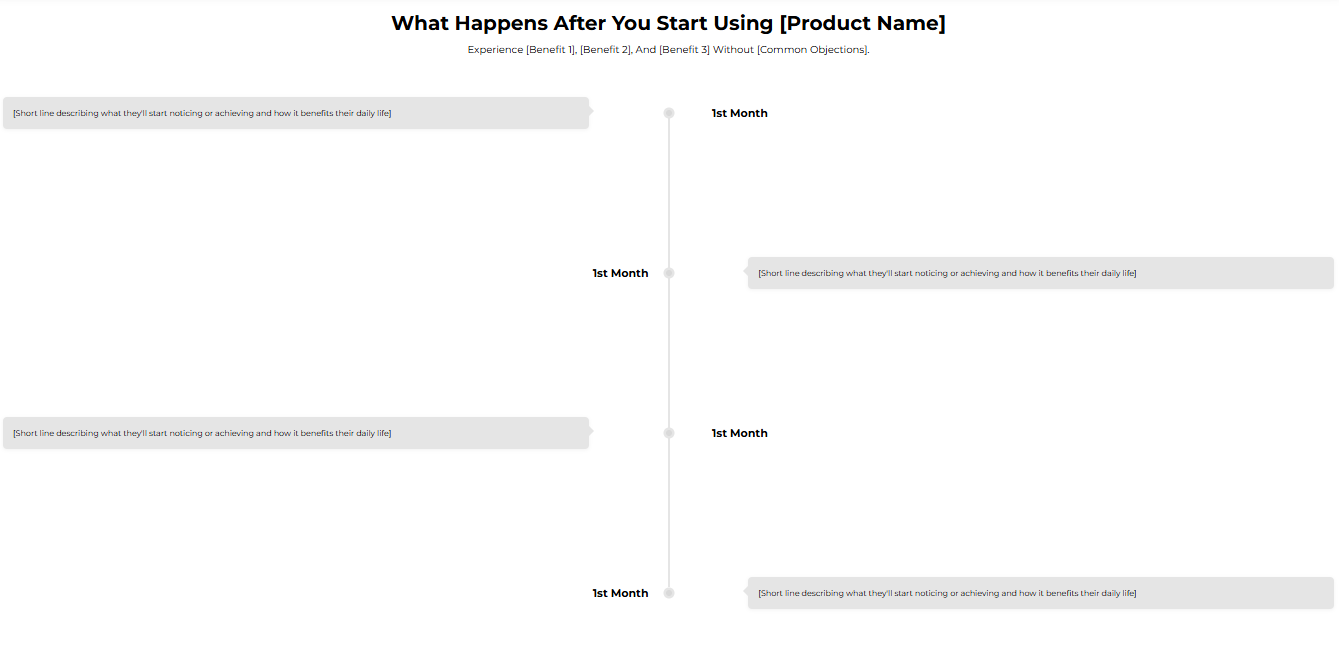The width and height of the screenshot is (1339, 658).
Task: Click the top-left gray description card
Action: tap(296, 113)
